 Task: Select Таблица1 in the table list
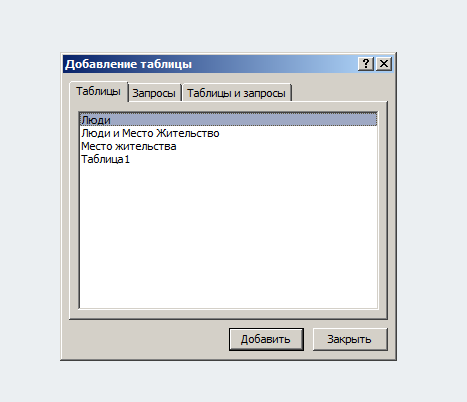point(105,159)
